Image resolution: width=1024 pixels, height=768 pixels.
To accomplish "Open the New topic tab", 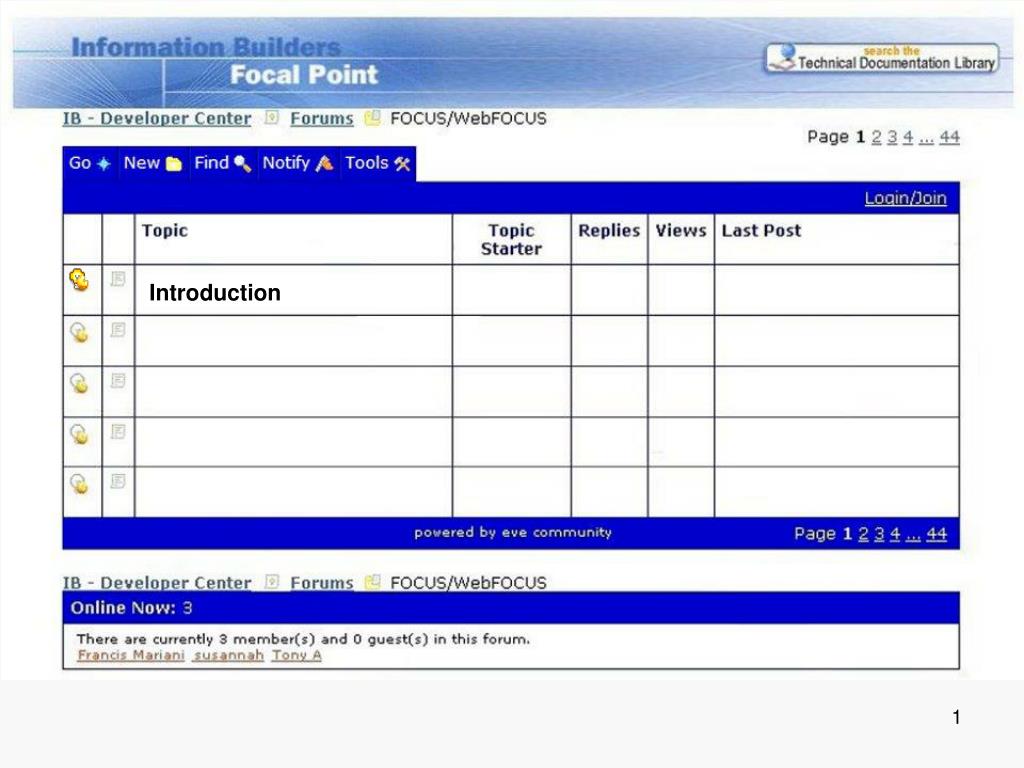I will coord(153,163).
